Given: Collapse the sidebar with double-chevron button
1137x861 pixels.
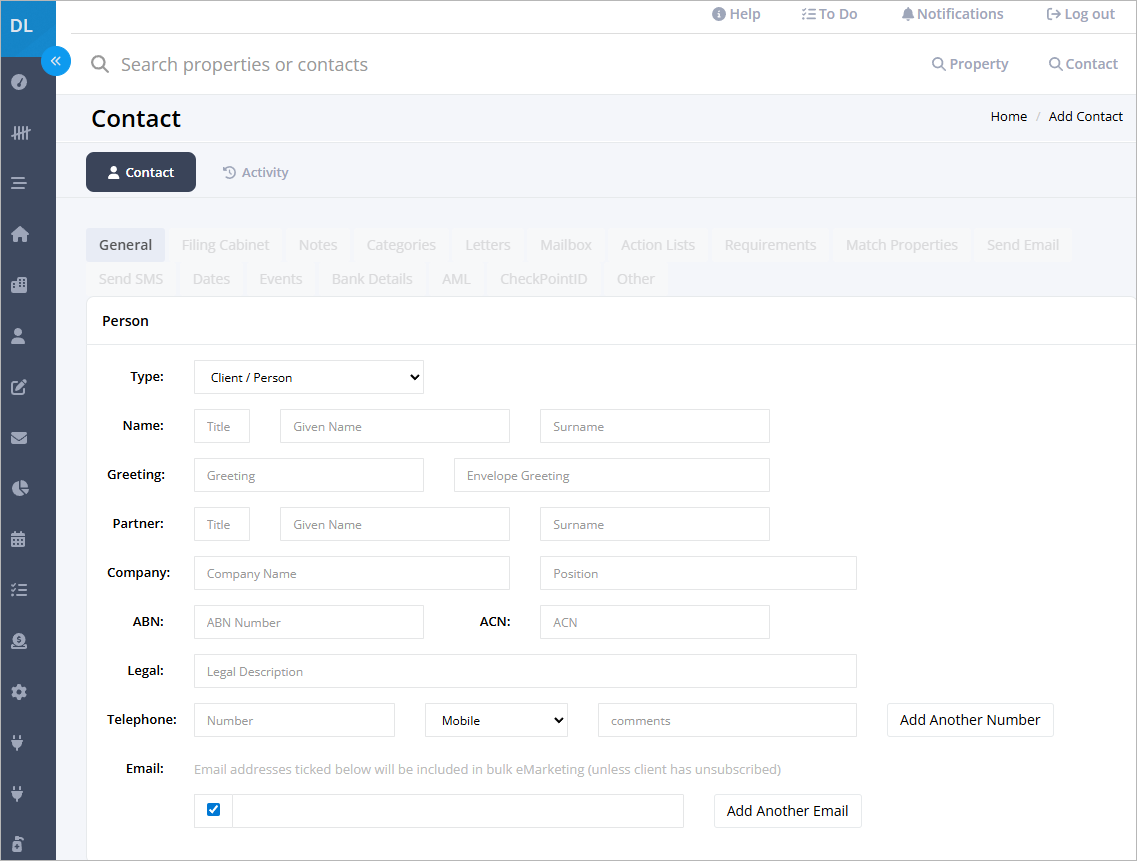Looking at the screenshot, I should [56, 61].
